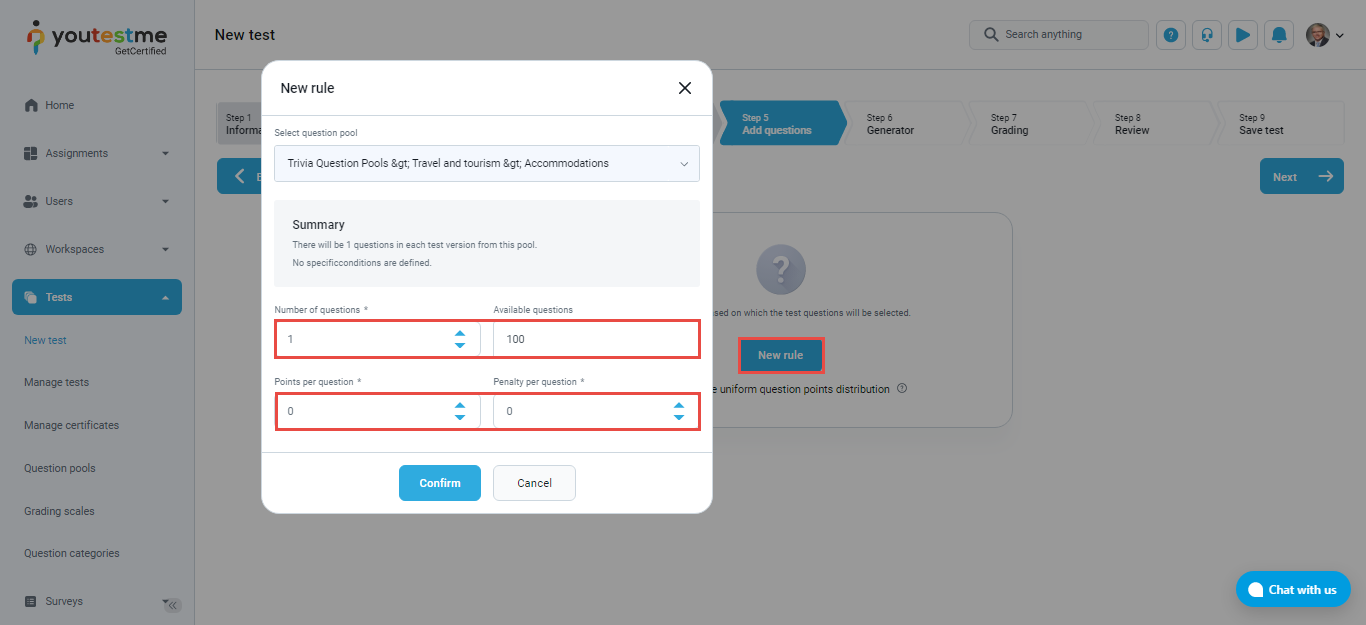
Task: Go to Step 5 Add questions tab
Action: [x=782, y=123]
